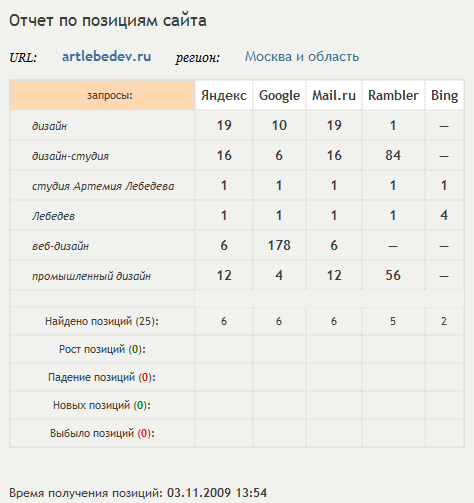
Task: Click the Mail.ru column header
Action: [334, 96]
